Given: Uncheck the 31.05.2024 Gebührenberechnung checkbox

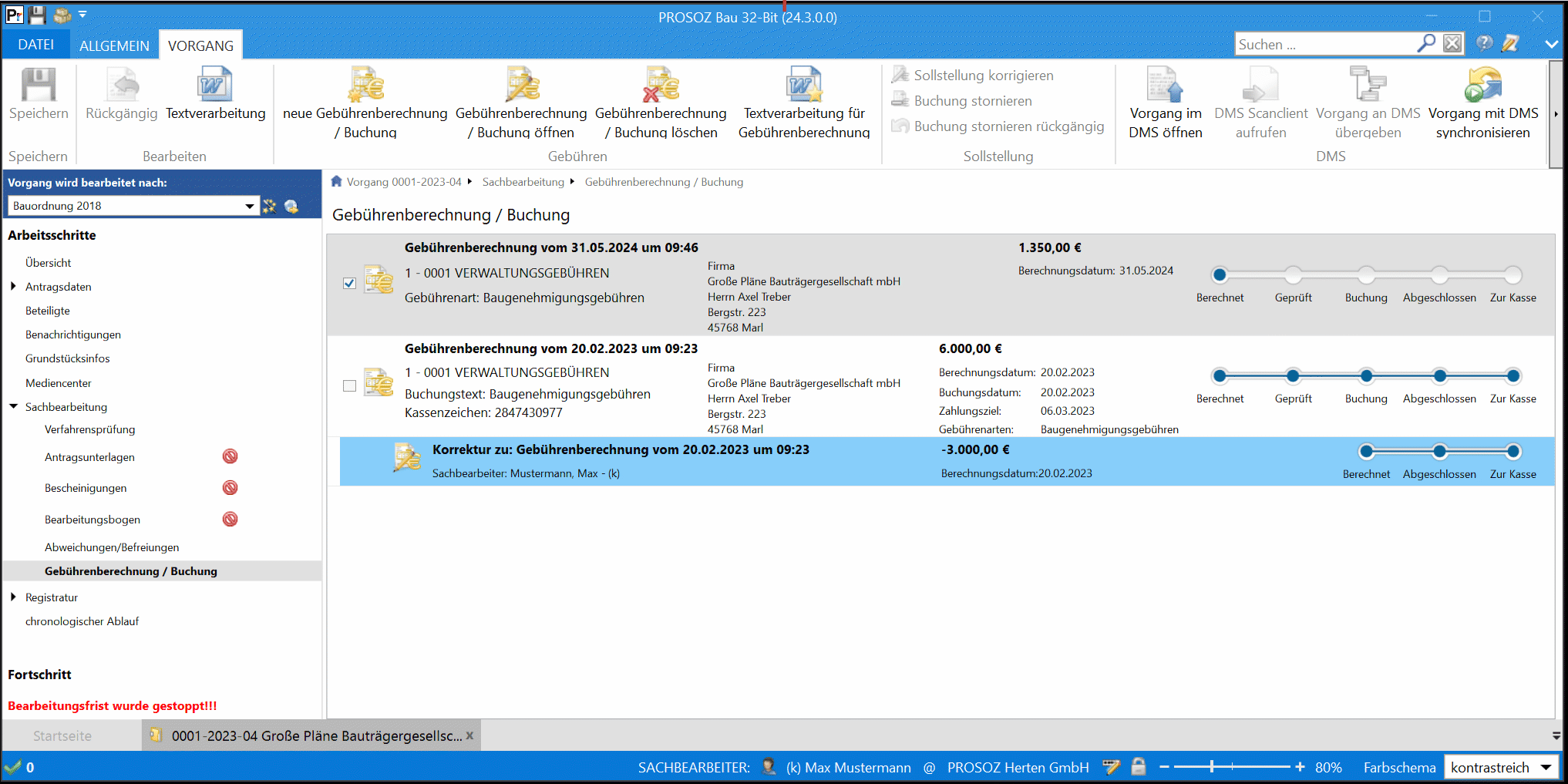Looking at the screenshot, I should (349, 283).
